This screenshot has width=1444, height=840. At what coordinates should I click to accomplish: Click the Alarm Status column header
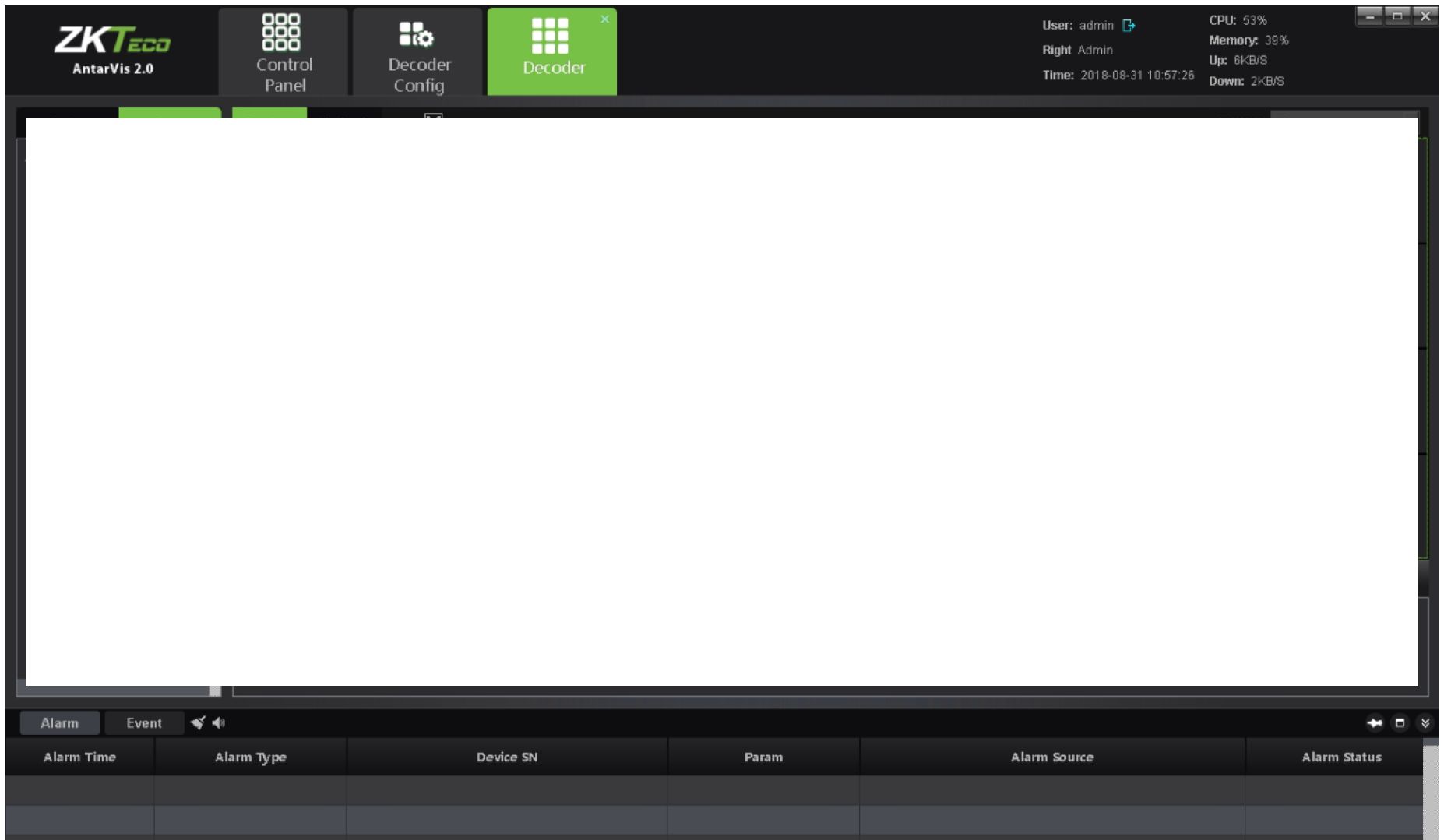pos(1341,757)
